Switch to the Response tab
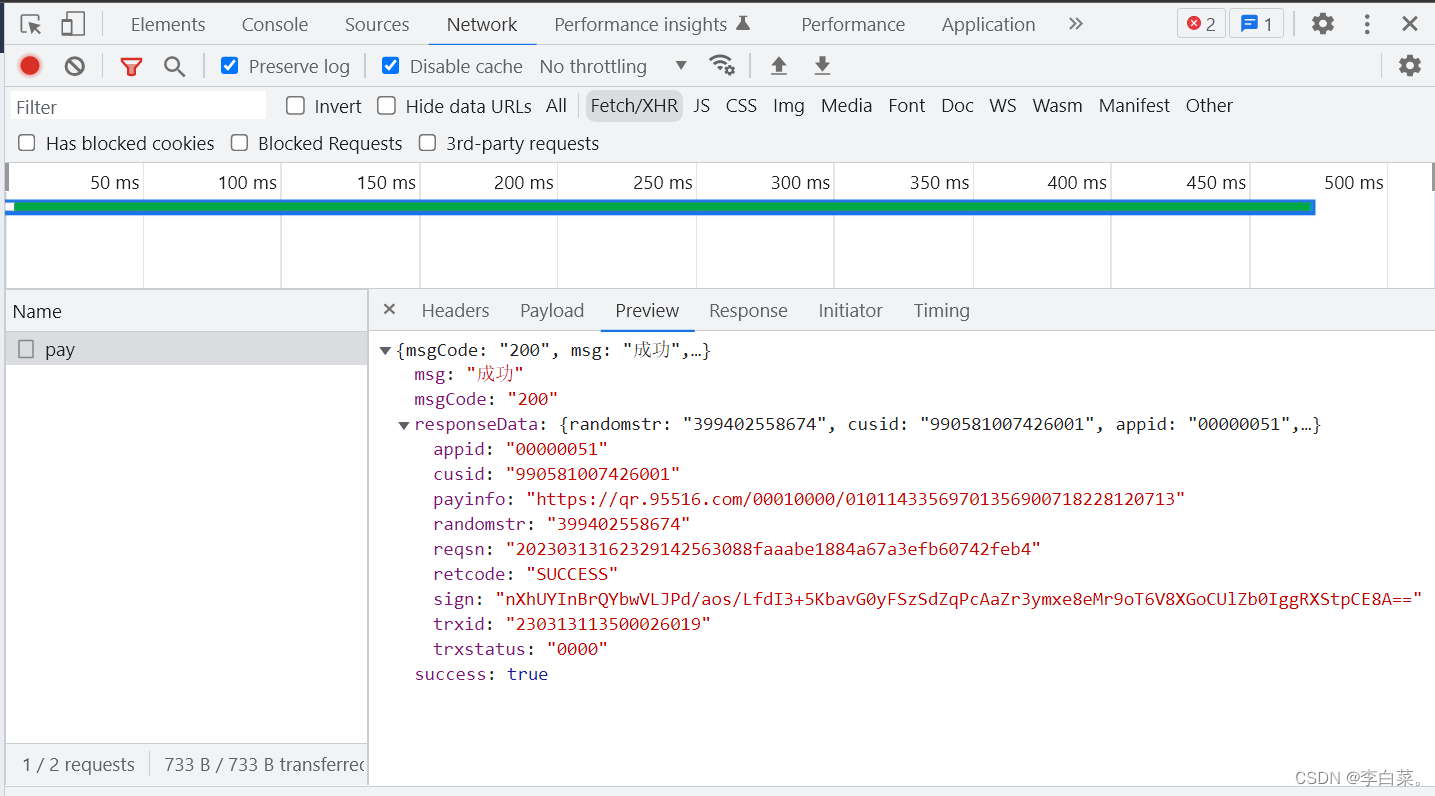 pos(748,310)
